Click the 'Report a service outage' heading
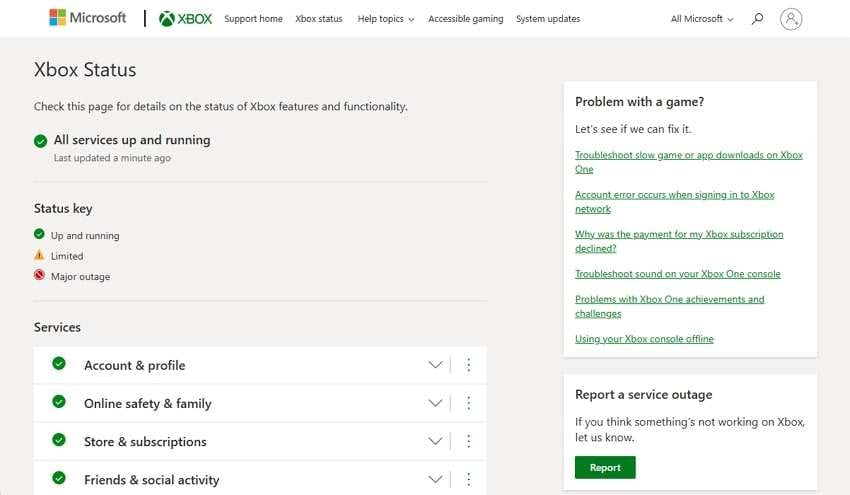Image resolution: width=850 pixels, height=495 pixels. point(643,395)
